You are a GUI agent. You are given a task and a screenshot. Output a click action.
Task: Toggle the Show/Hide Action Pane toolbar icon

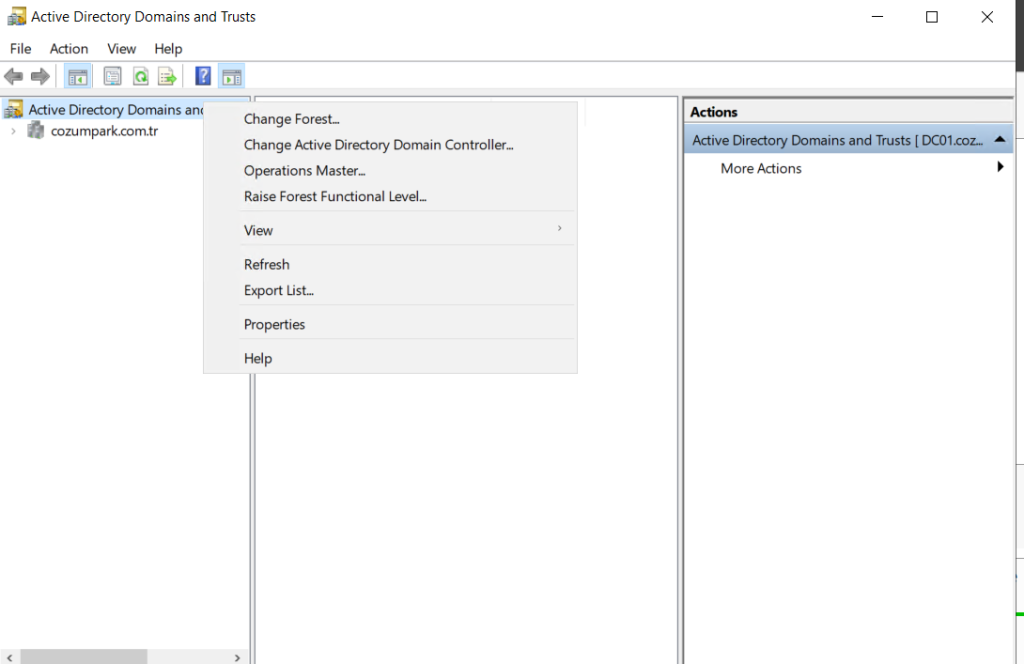(x=231, y=77)
